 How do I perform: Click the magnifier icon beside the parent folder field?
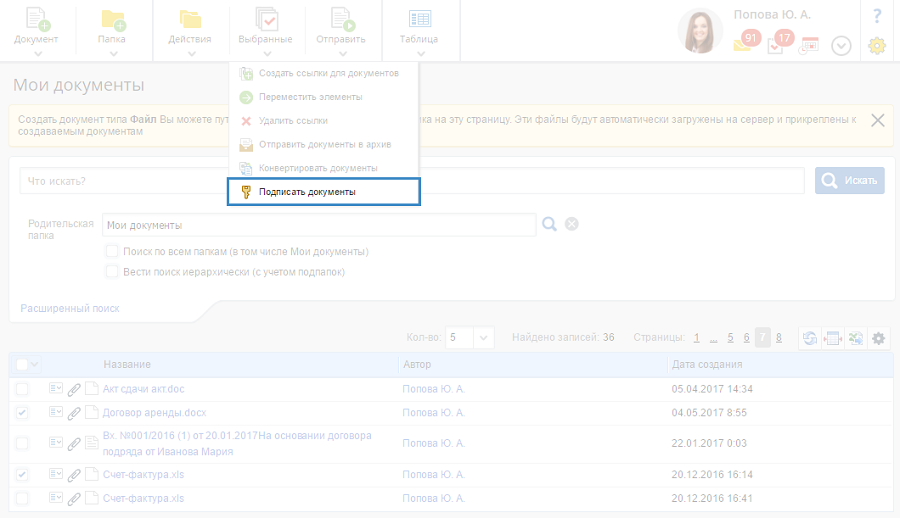(x=549, y=224)
